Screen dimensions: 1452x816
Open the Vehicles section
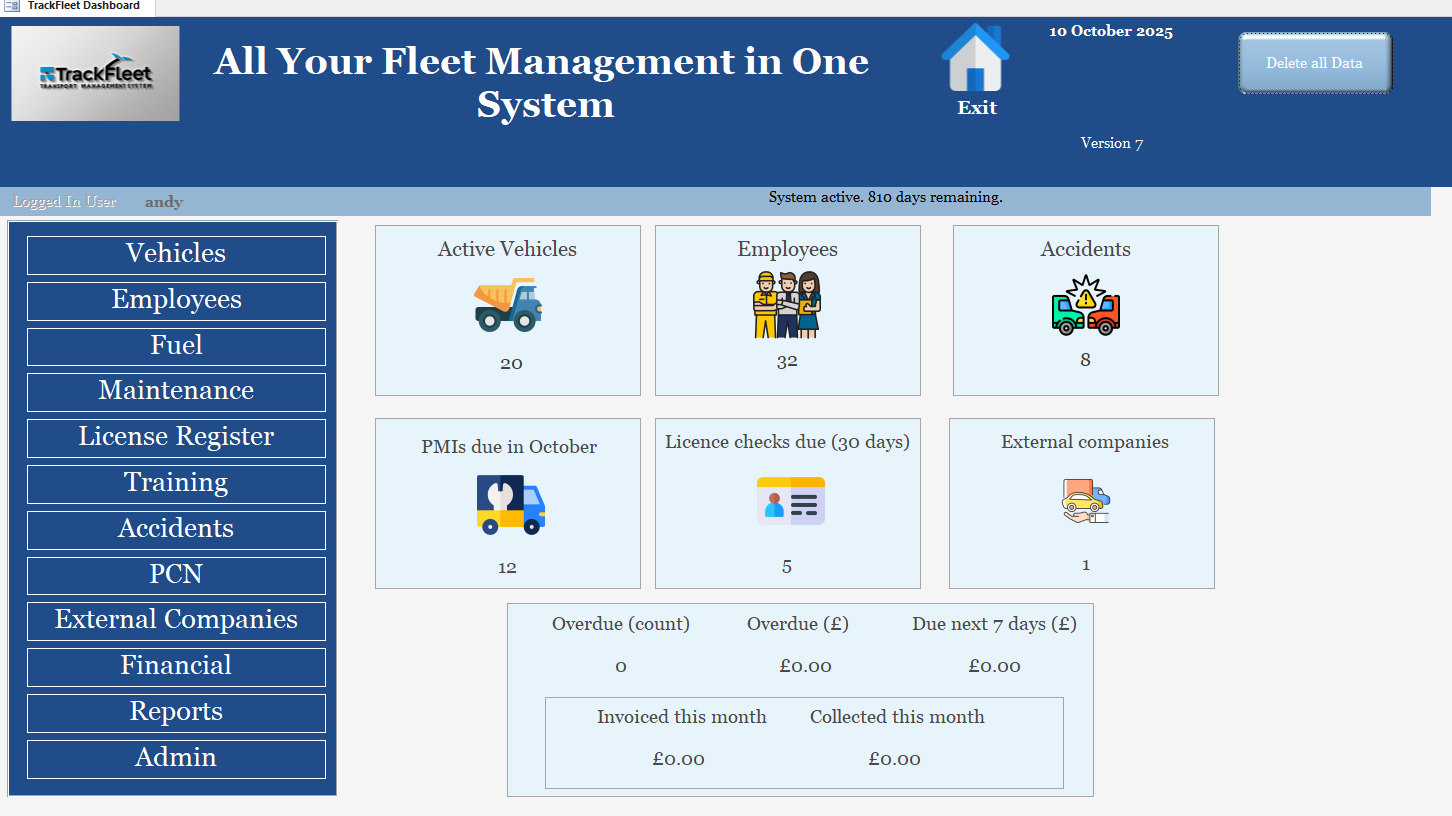pyautogui.click(x=176, y=255)
